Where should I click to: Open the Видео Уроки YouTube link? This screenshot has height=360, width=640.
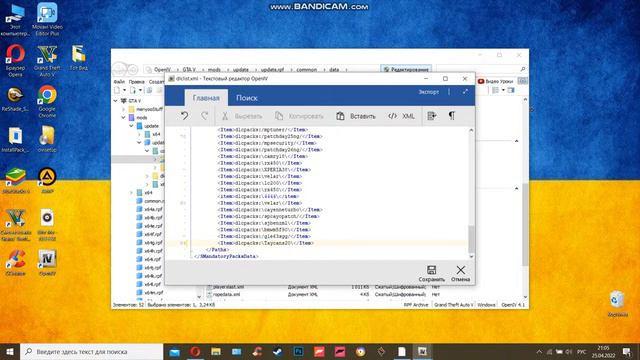click(x=496, y=81)
